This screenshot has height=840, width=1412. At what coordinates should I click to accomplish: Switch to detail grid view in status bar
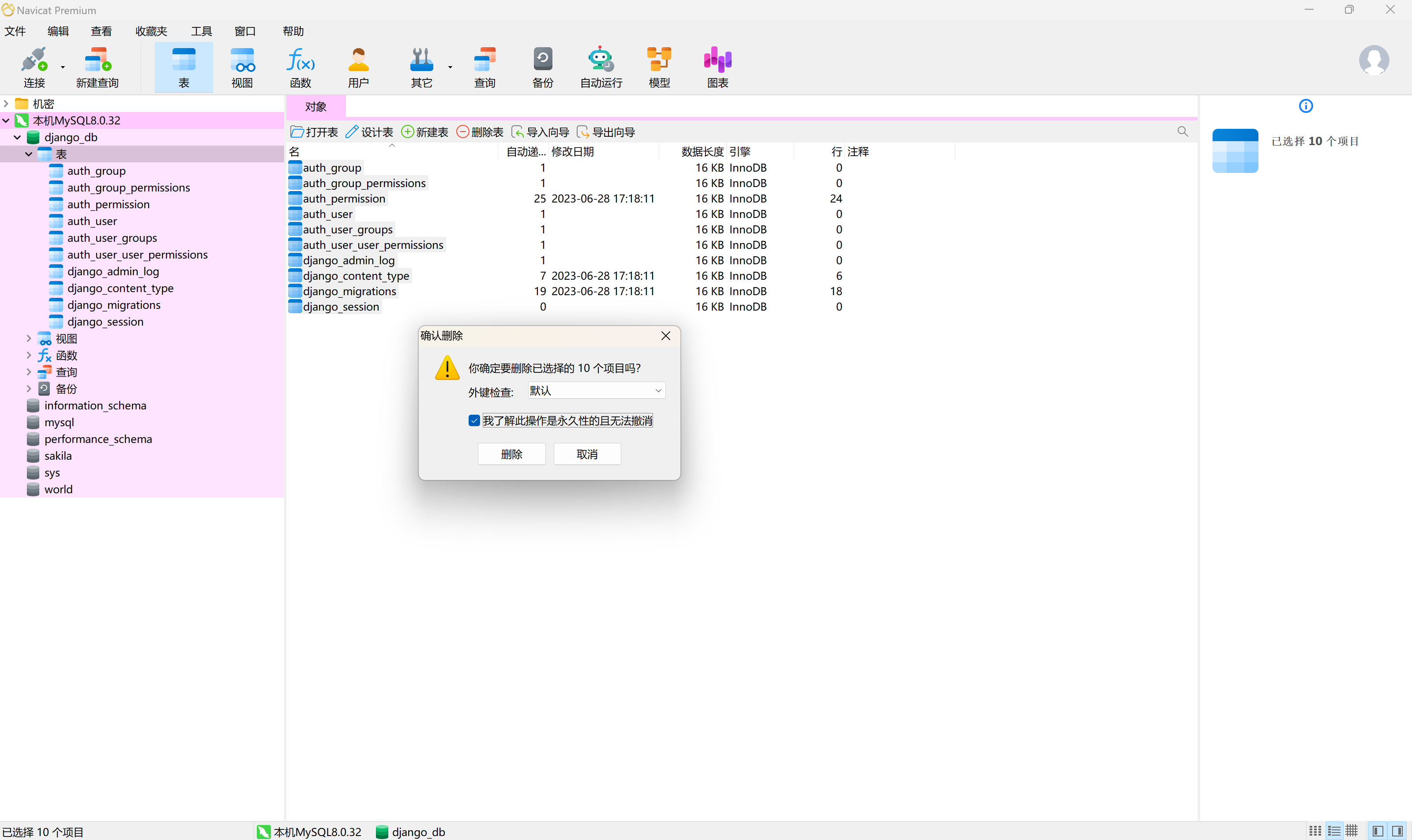[1352, 831]
